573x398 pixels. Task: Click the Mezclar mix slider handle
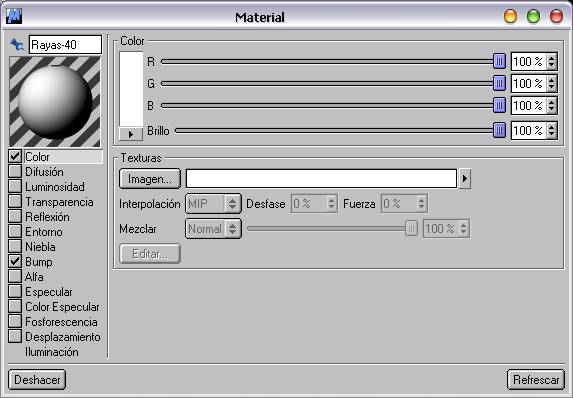(x=411, y=228)
